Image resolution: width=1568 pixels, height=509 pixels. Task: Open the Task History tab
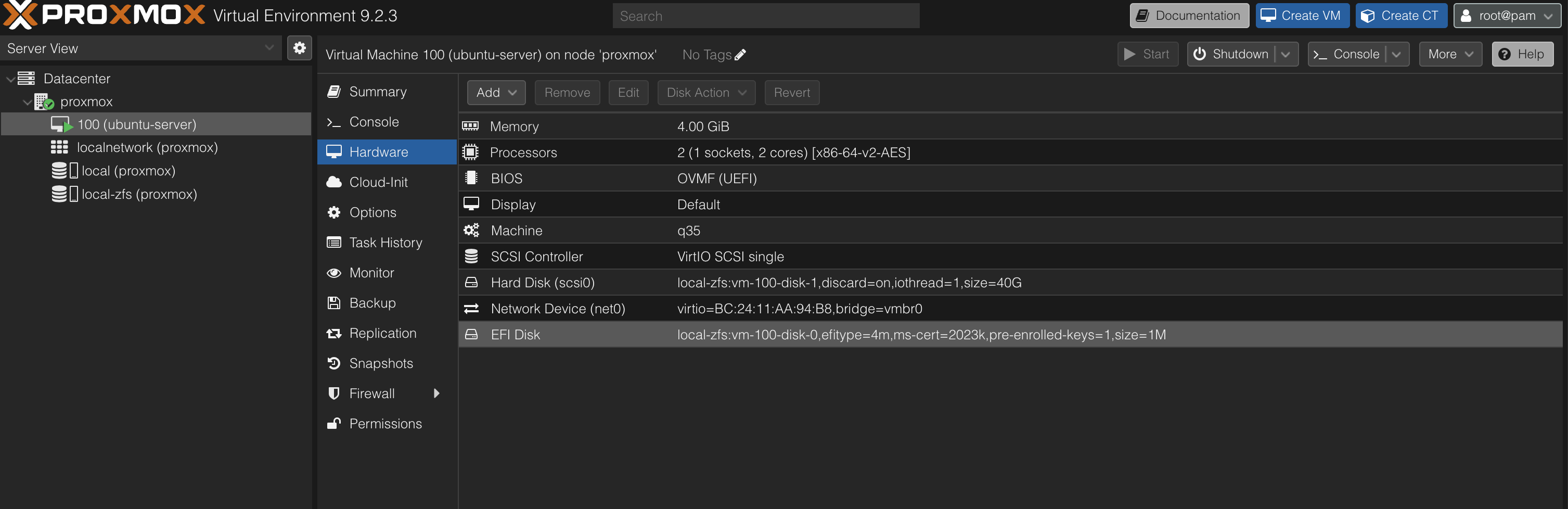click(387, 243)
